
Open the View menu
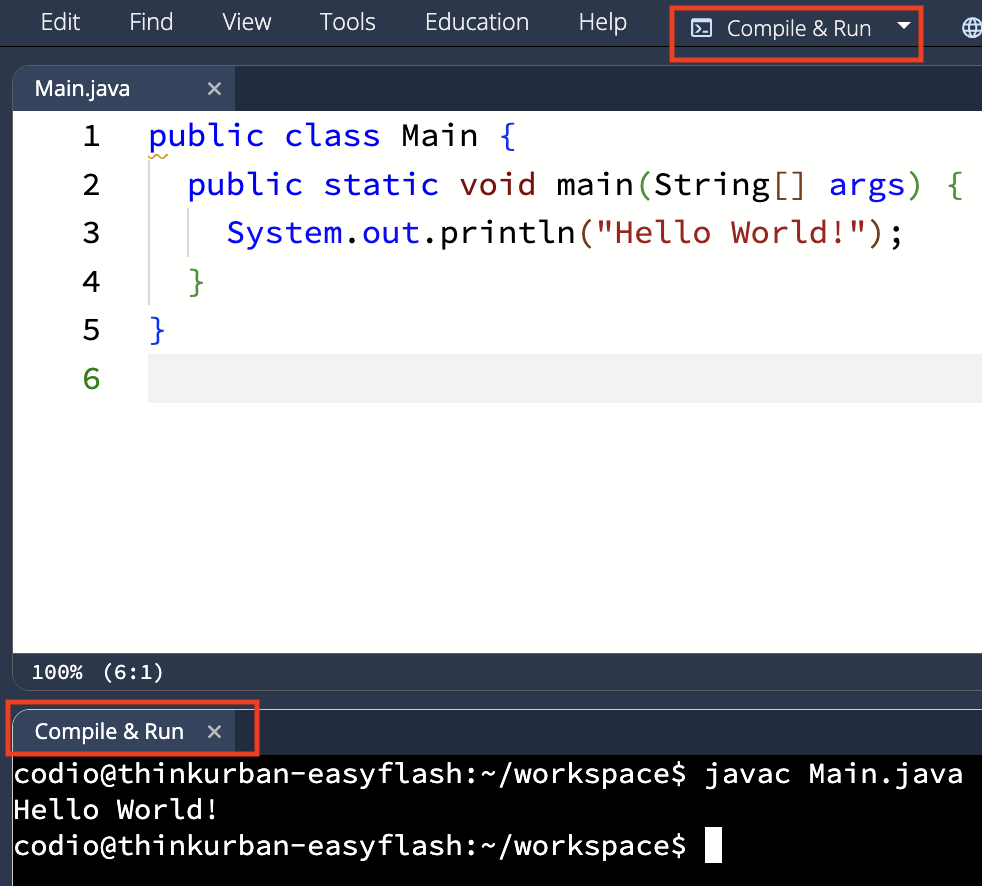point(246,21)
